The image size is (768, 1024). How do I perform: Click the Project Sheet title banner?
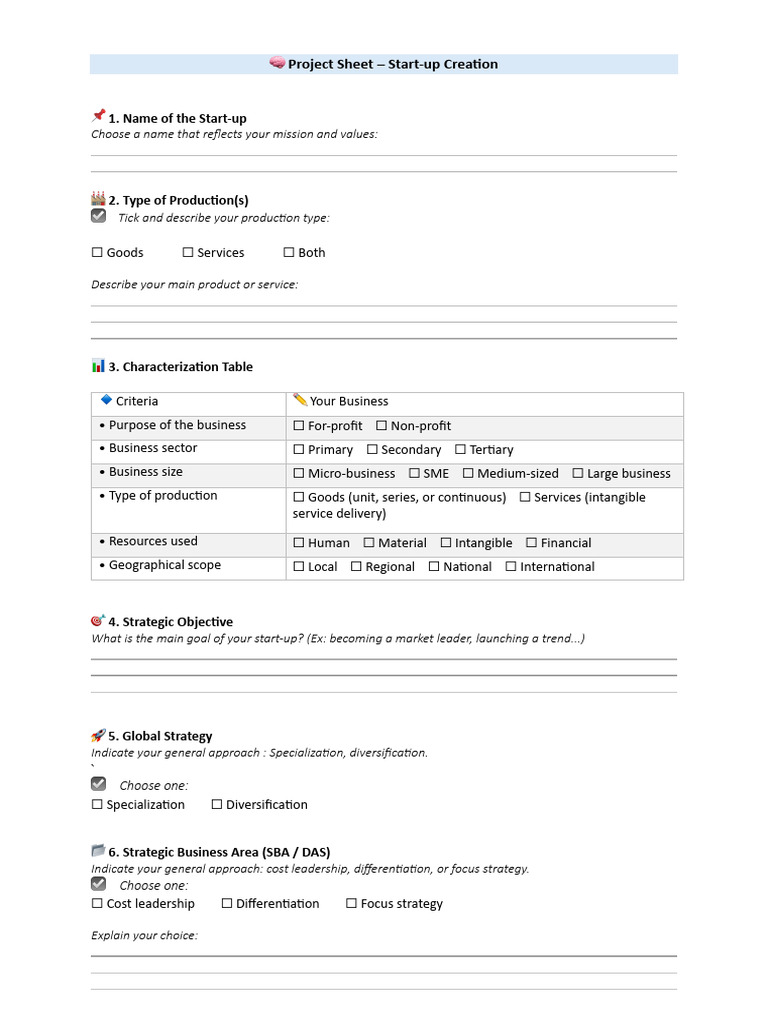tap(384, 64)
